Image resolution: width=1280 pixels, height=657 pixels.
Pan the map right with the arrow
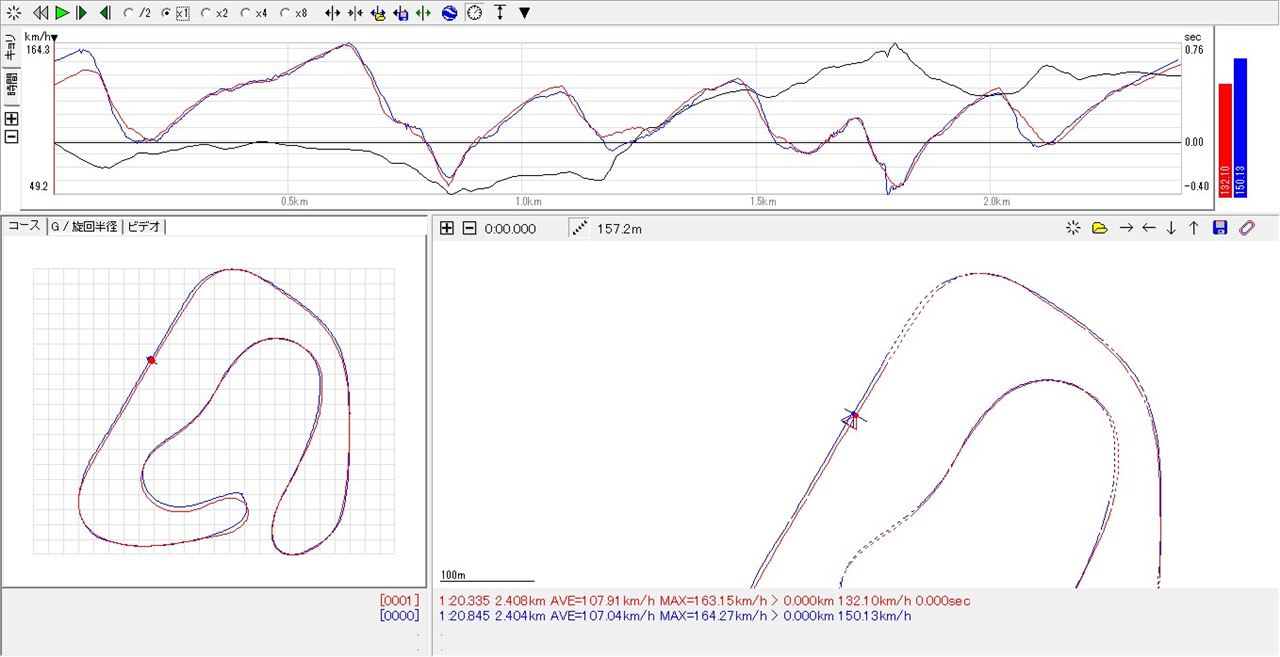tap(1126, 228)
